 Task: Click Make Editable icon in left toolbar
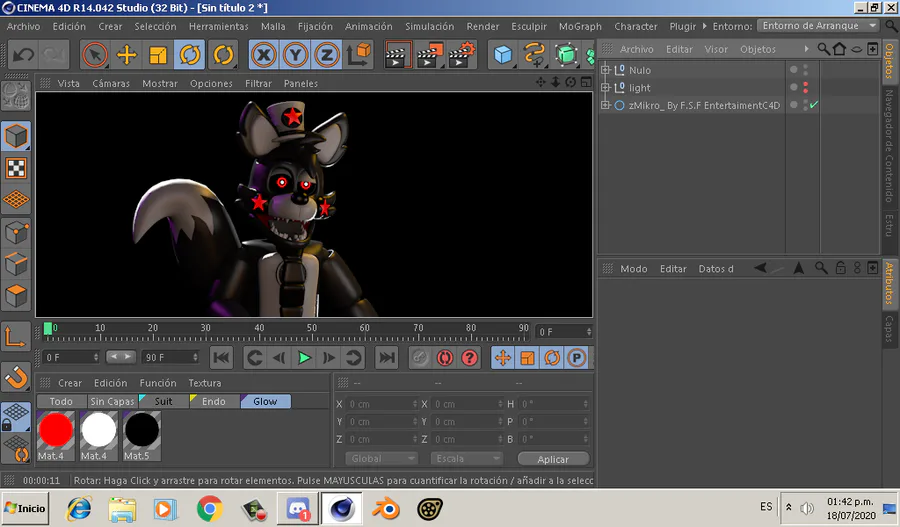[x=16, y=95]
